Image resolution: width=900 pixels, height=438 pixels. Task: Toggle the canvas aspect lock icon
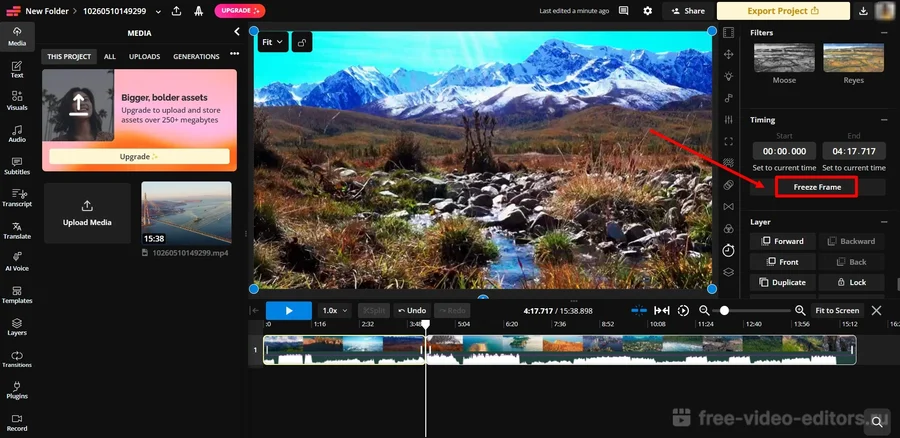pos(301,42)
